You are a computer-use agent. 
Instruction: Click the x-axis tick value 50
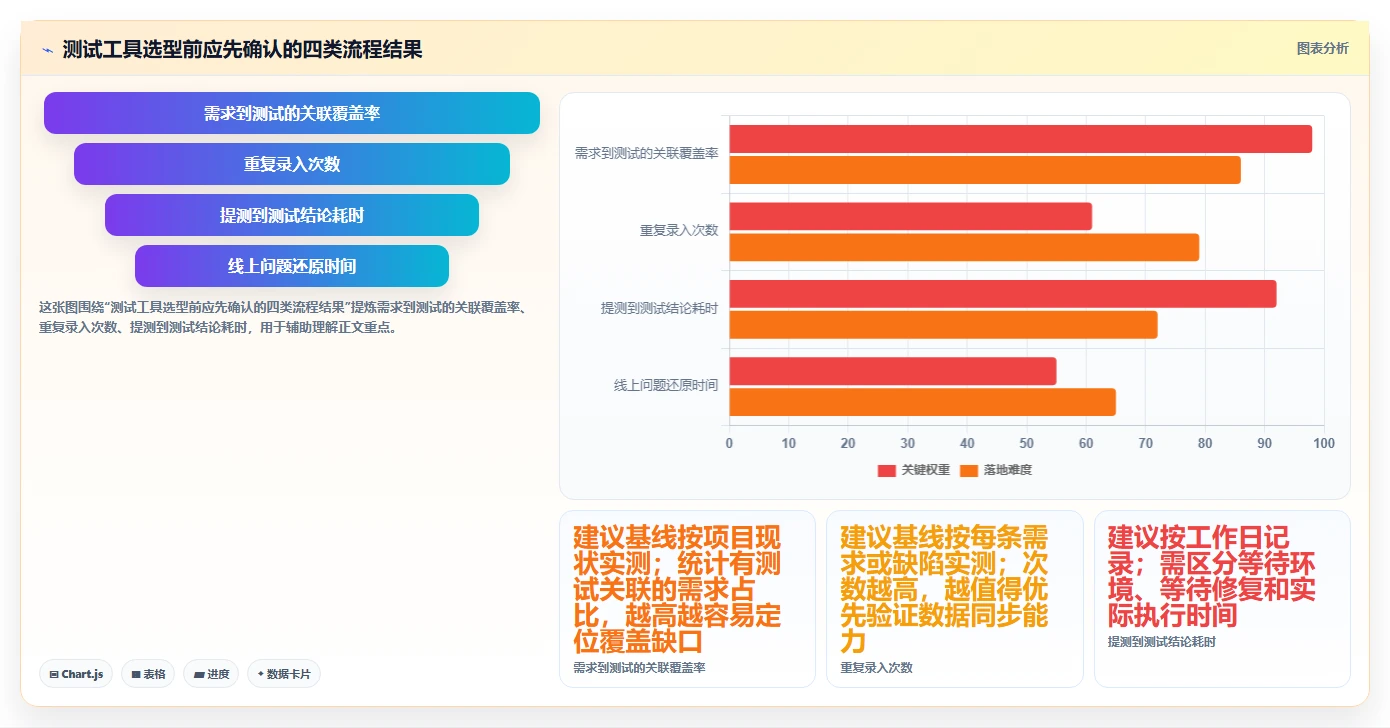pyautogui.click(x=1026, y=443)
